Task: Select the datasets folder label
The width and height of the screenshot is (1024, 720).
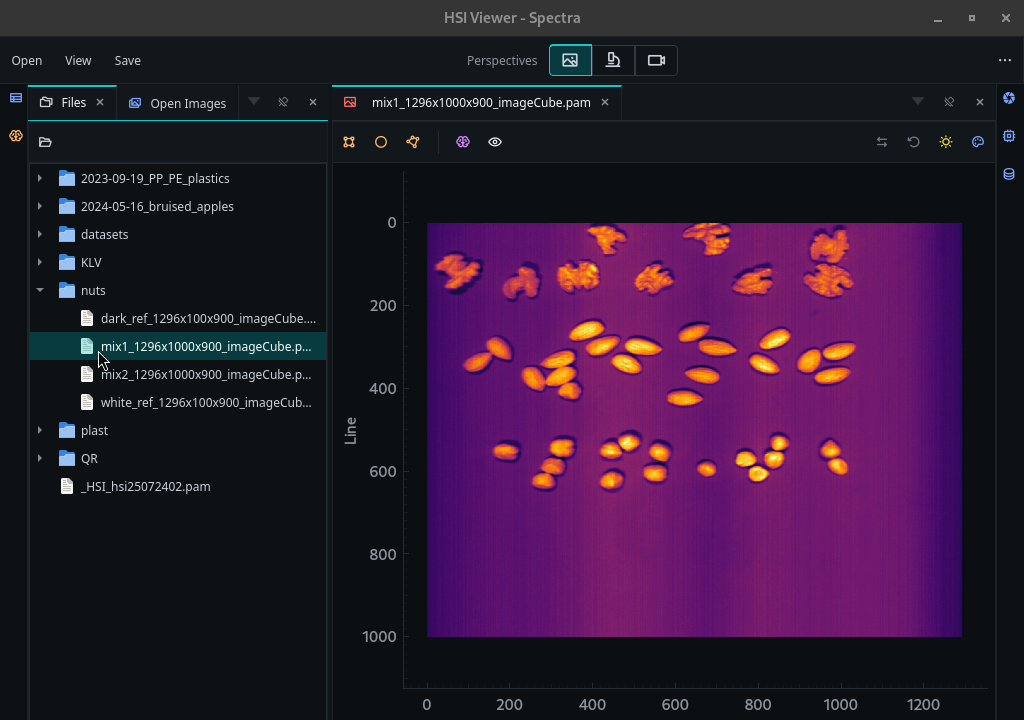Action: [x=104, y=234]
